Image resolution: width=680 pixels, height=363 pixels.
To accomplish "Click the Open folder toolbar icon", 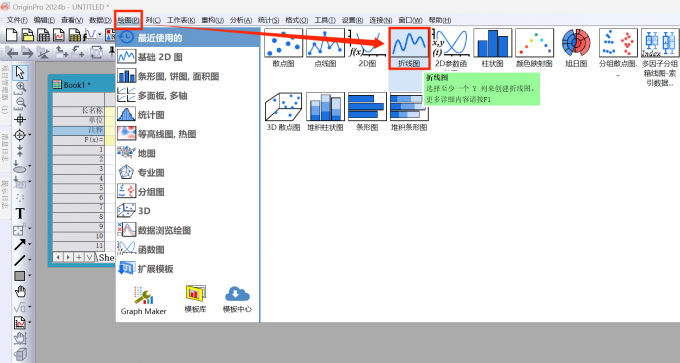I will click(x=28, y=35).
